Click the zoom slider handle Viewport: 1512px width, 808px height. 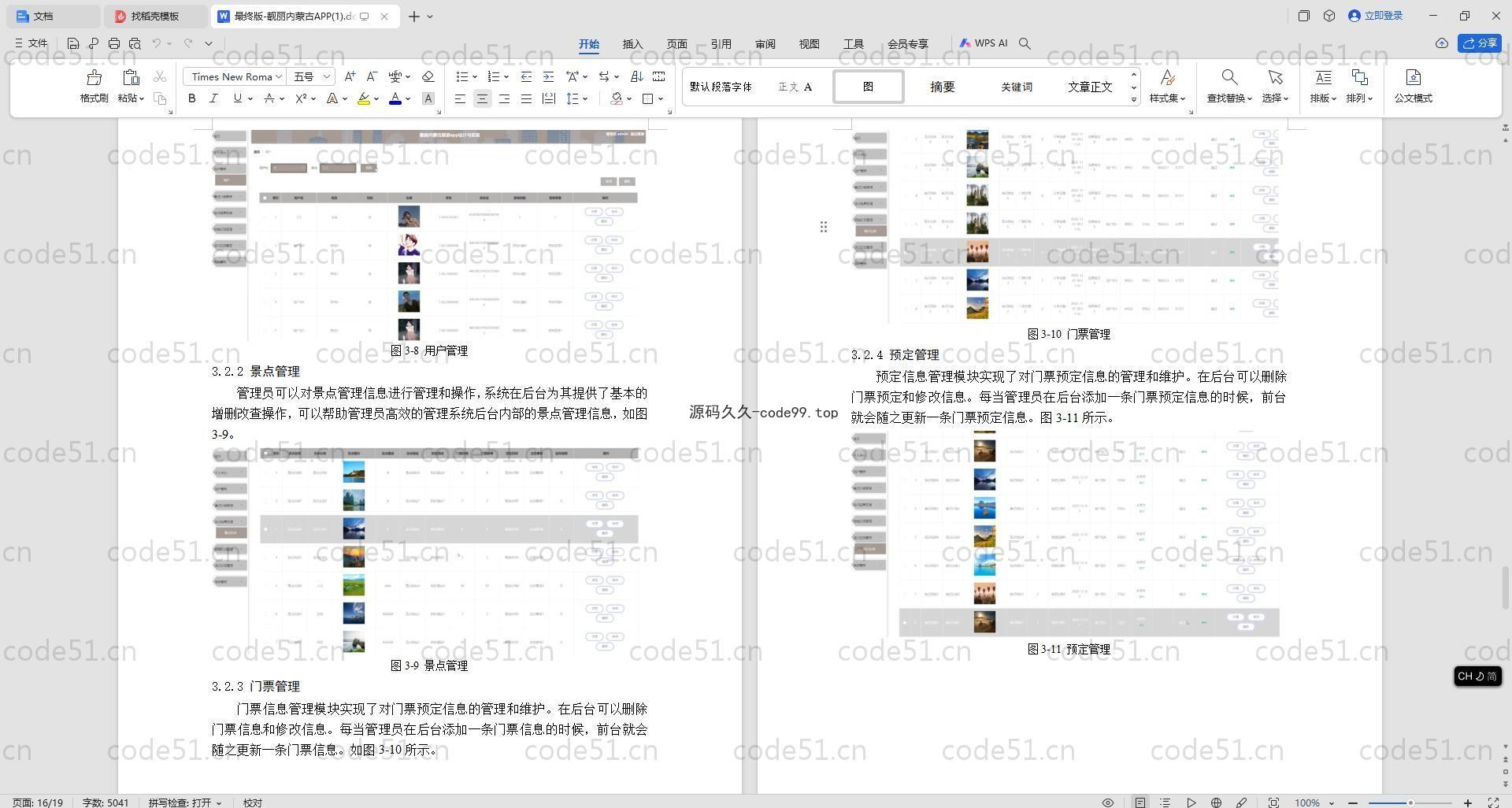(1410, 802)
